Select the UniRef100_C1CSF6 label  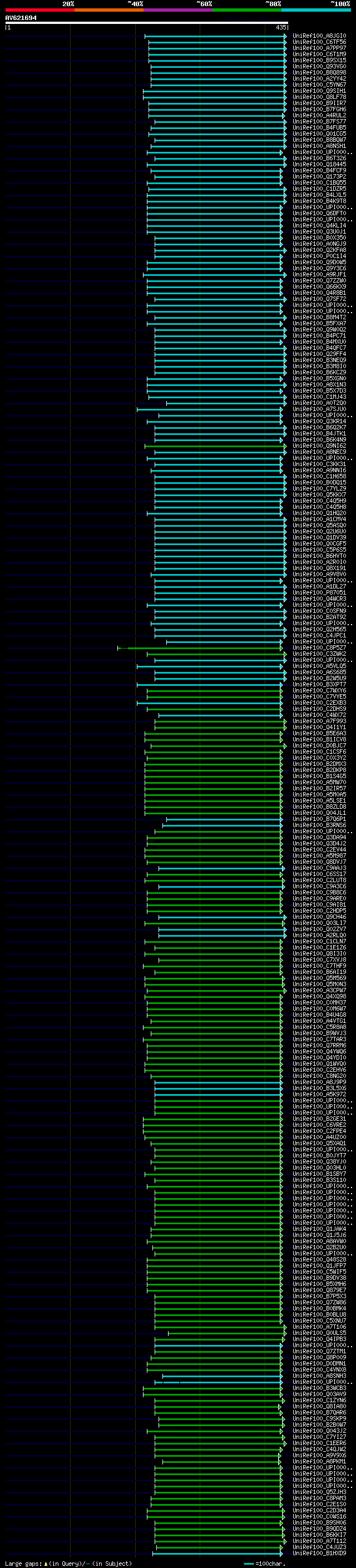click(x=319, y=752)
